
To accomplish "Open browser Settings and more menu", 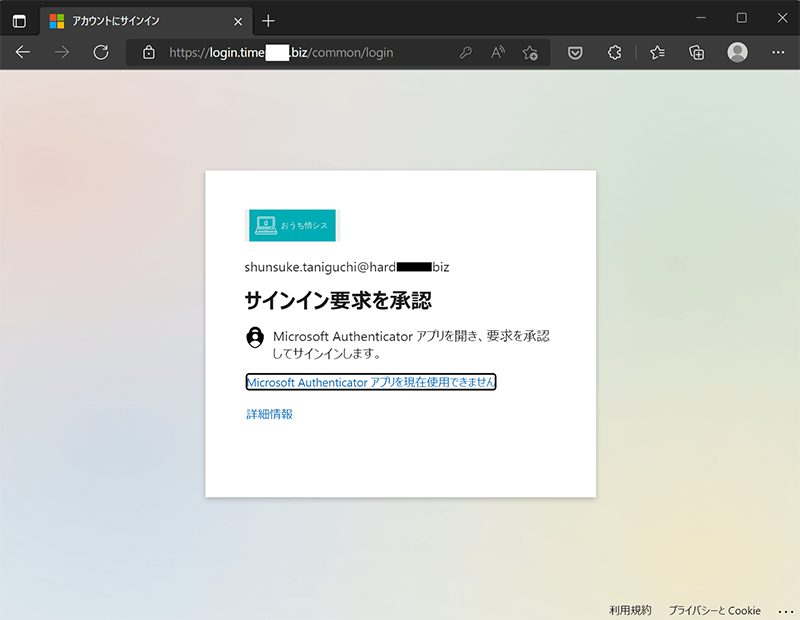I will pos(778,52).
